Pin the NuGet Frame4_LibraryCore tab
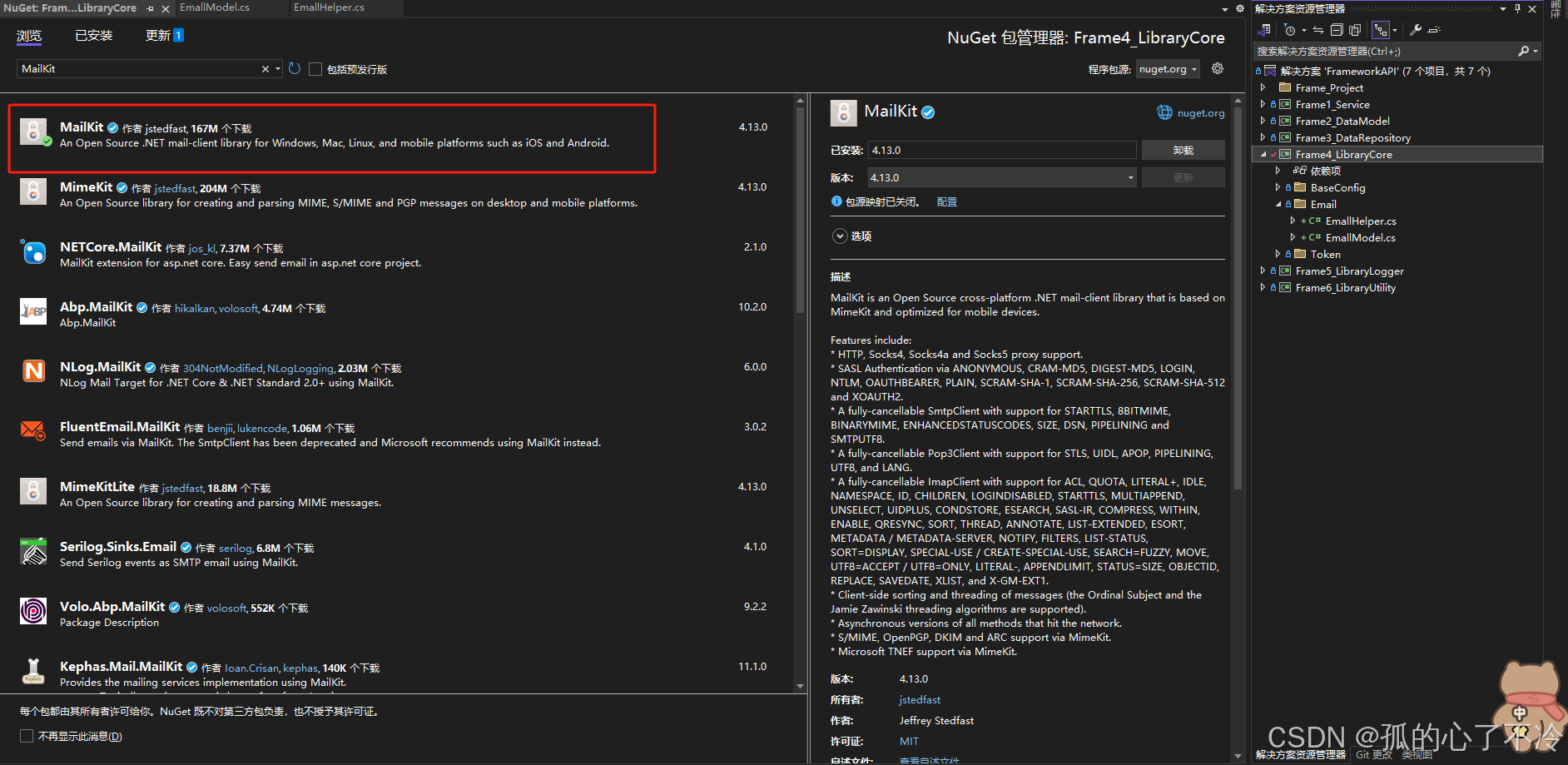 click(151, 8)
